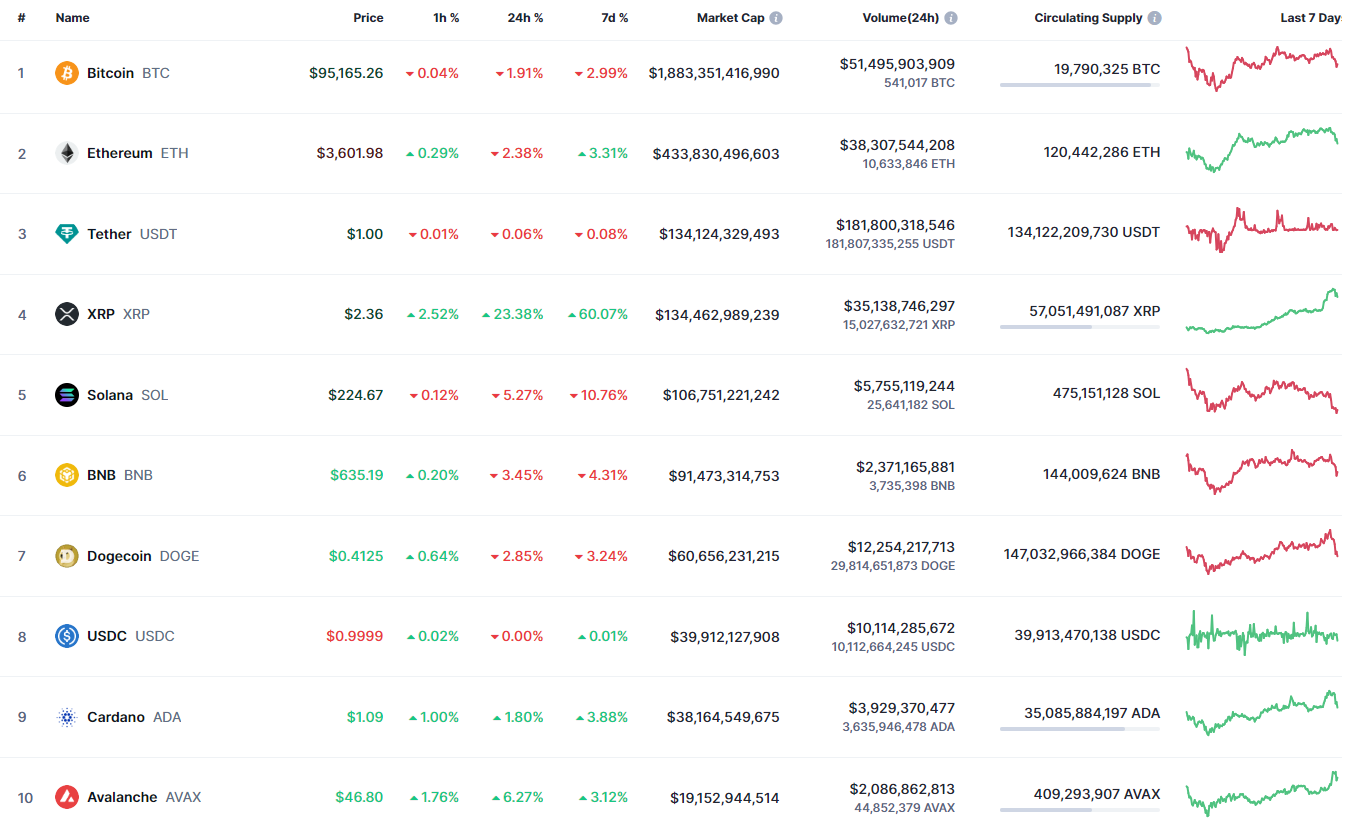Screen dimensions: 1358x833
Task: Click the Circulating Supply info icon
Action: coord(1154,18)
